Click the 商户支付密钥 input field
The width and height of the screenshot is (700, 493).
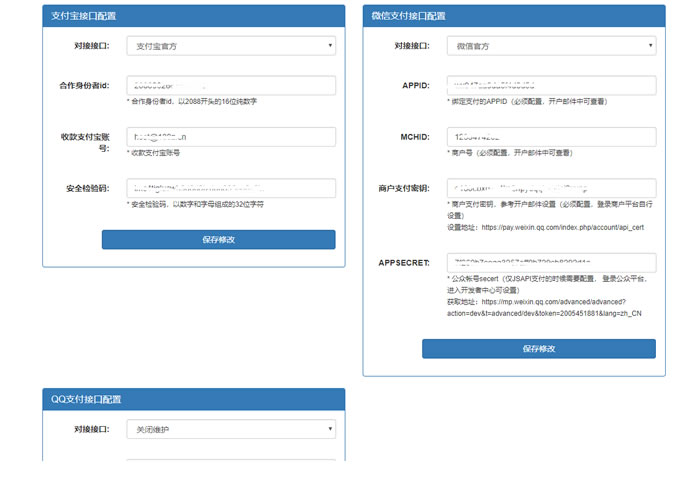click(x=551, y=188)
